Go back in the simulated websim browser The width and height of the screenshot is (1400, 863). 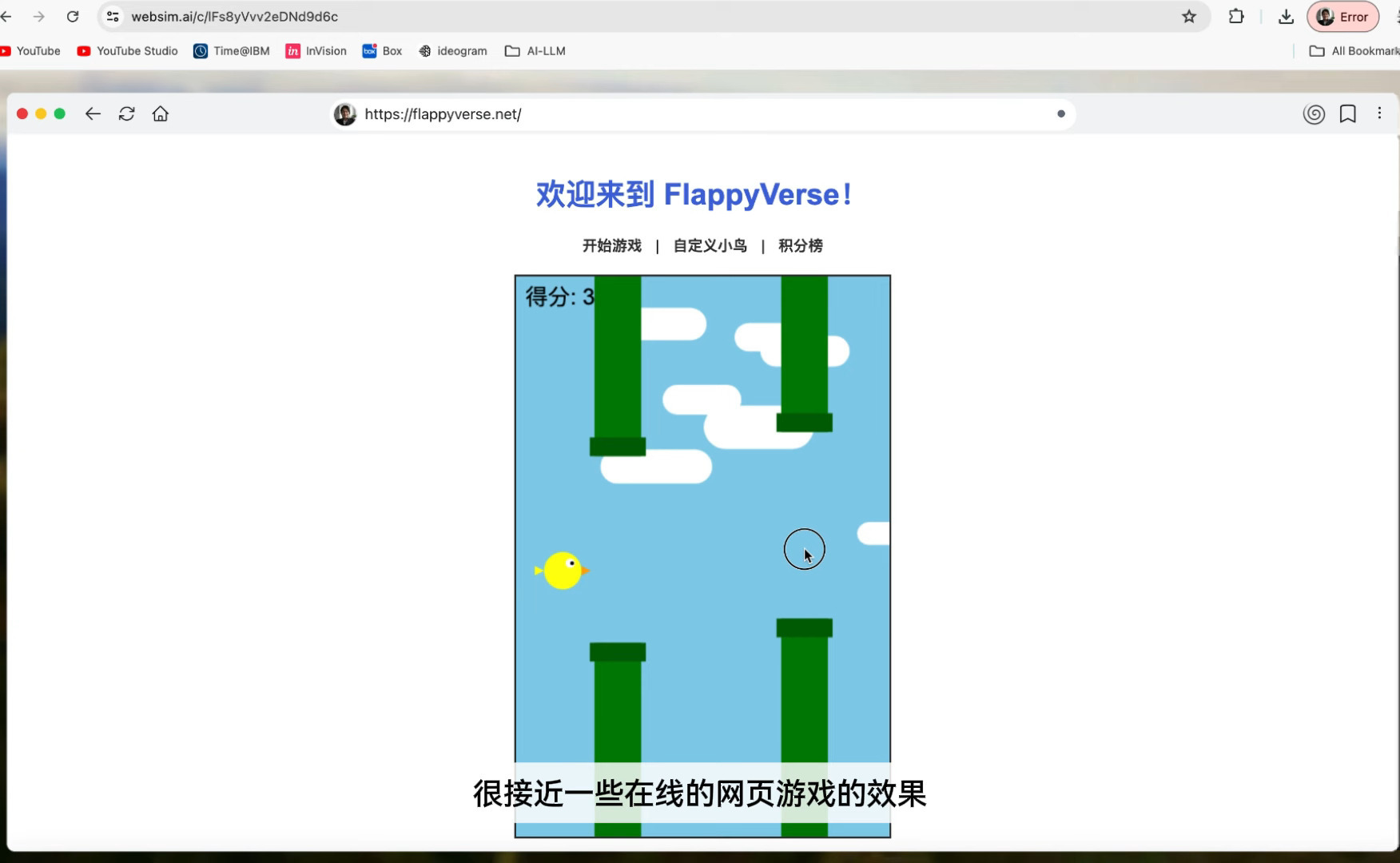(x=93, y=114)
